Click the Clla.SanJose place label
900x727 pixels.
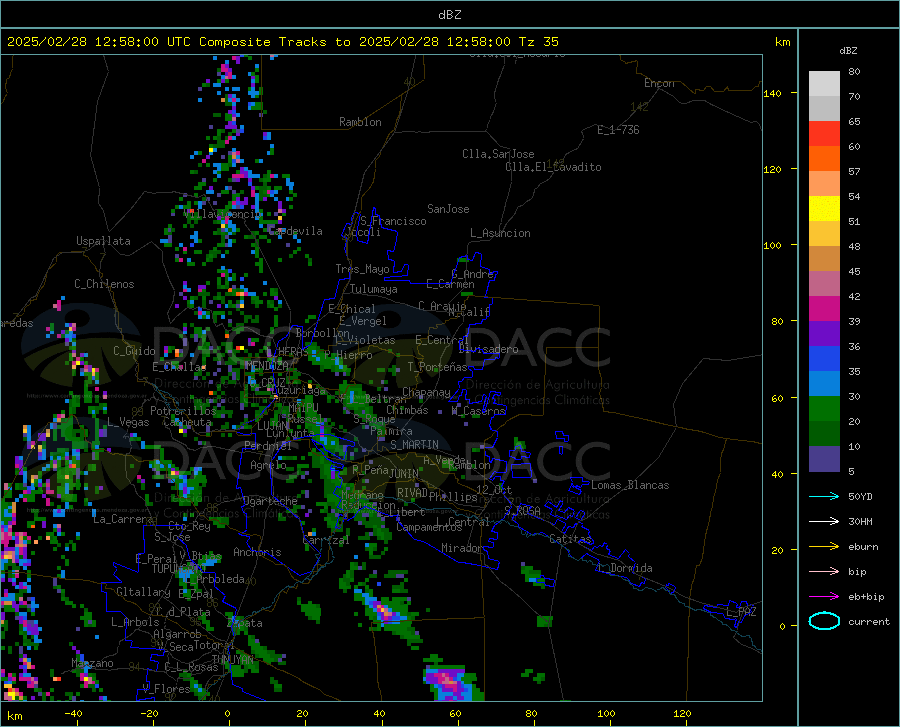point(498,154)
